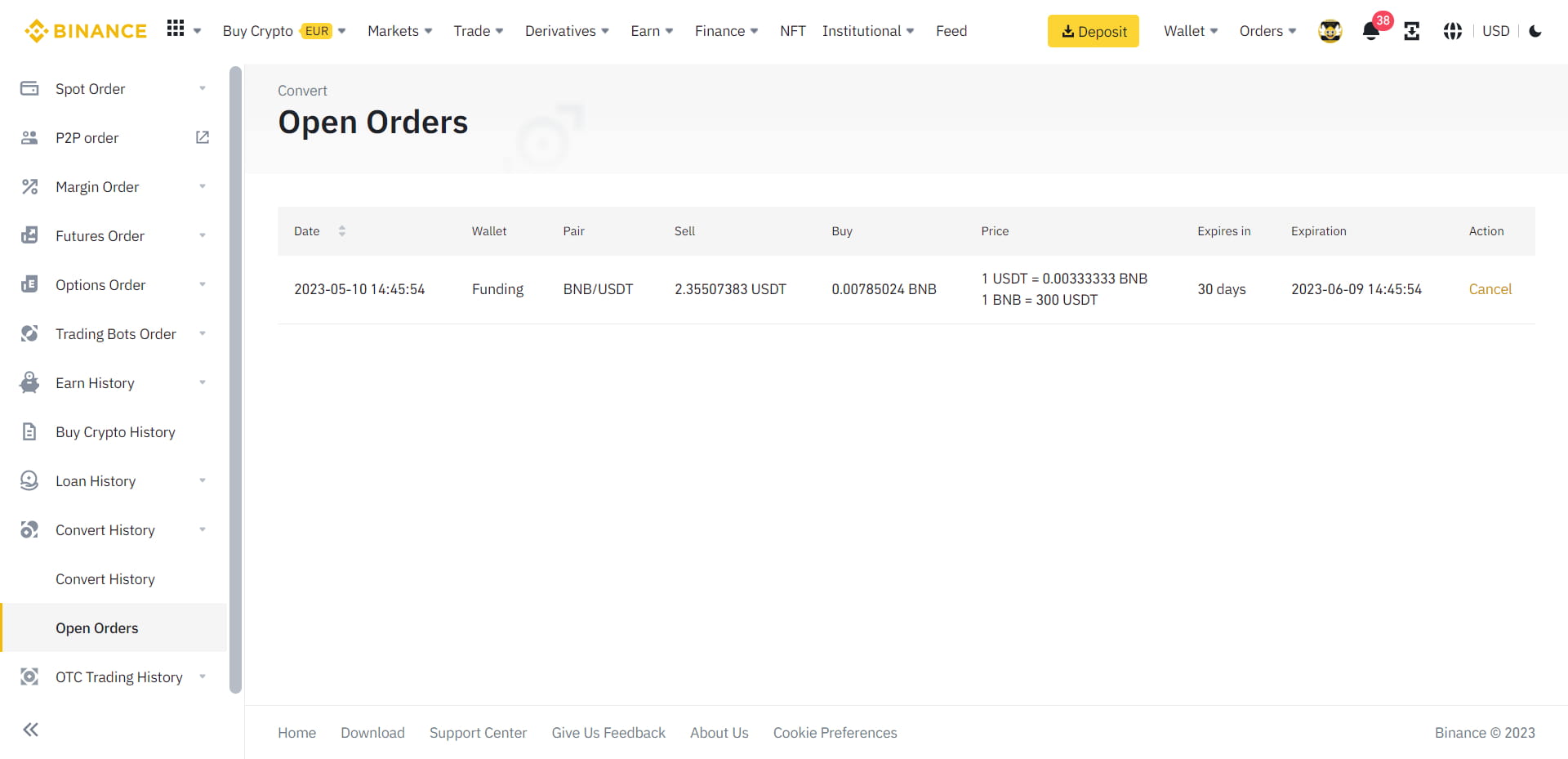This screenshot has height=759, width=1568.
Task: Sort orders by Date column arrows
Action: [342, 231]
